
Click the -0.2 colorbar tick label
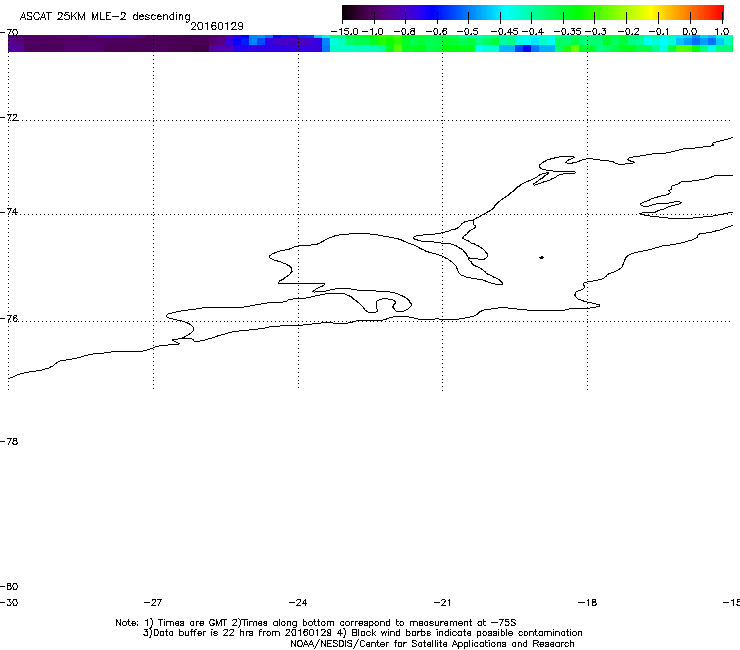628,32
